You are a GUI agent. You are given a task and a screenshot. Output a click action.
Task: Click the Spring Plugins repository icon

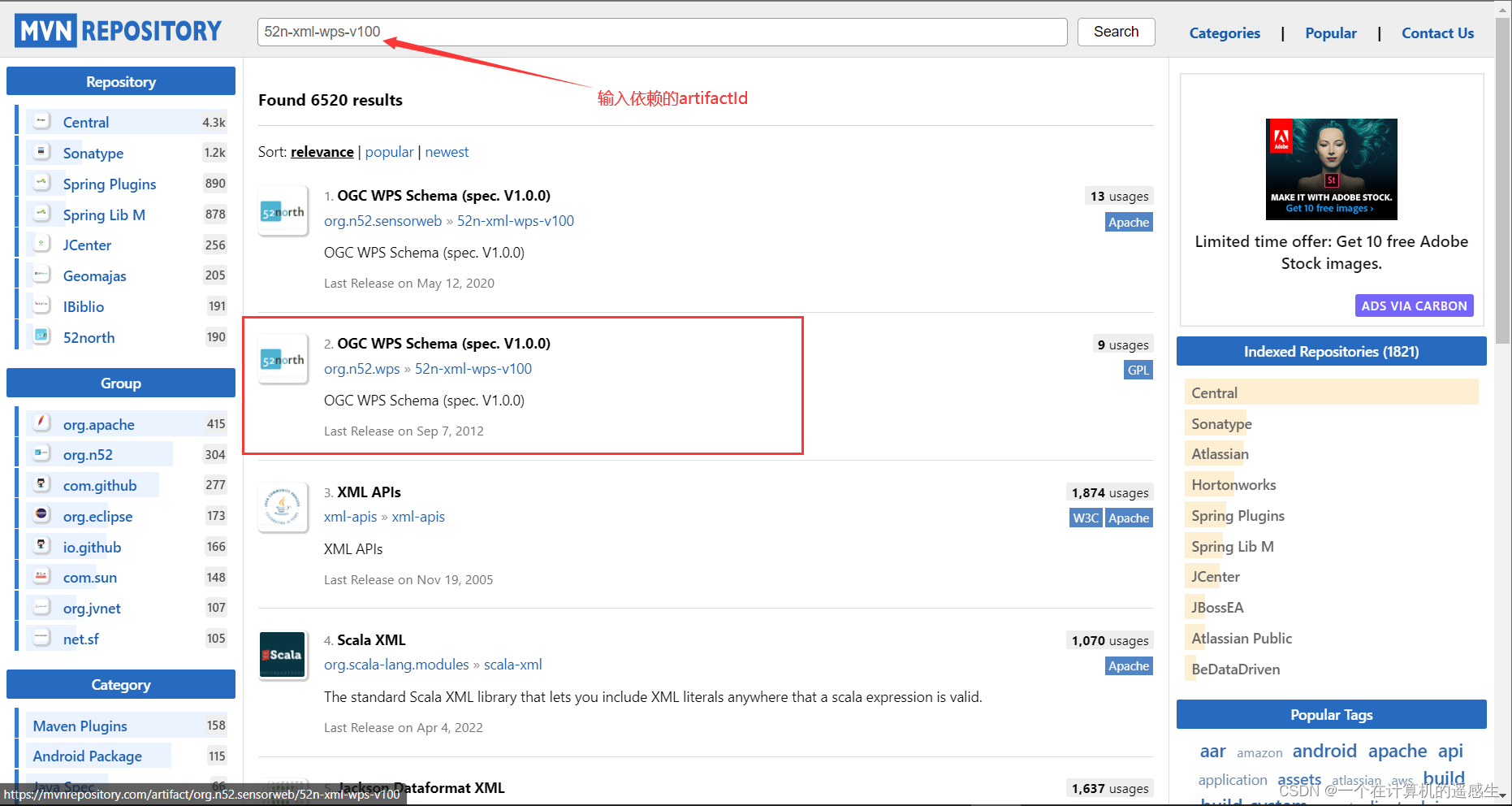41,183
